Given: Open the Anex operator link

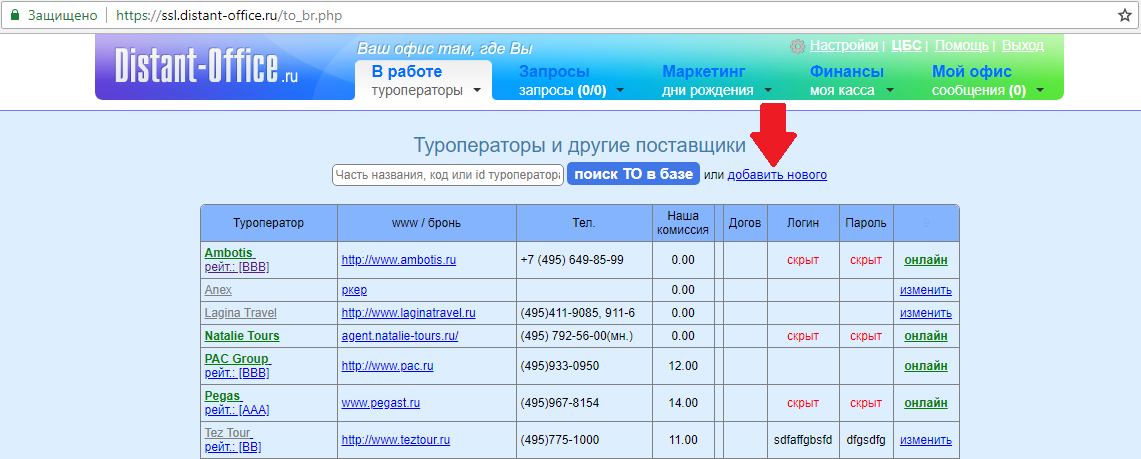Looking at the screenshot, I should [218, 290].
